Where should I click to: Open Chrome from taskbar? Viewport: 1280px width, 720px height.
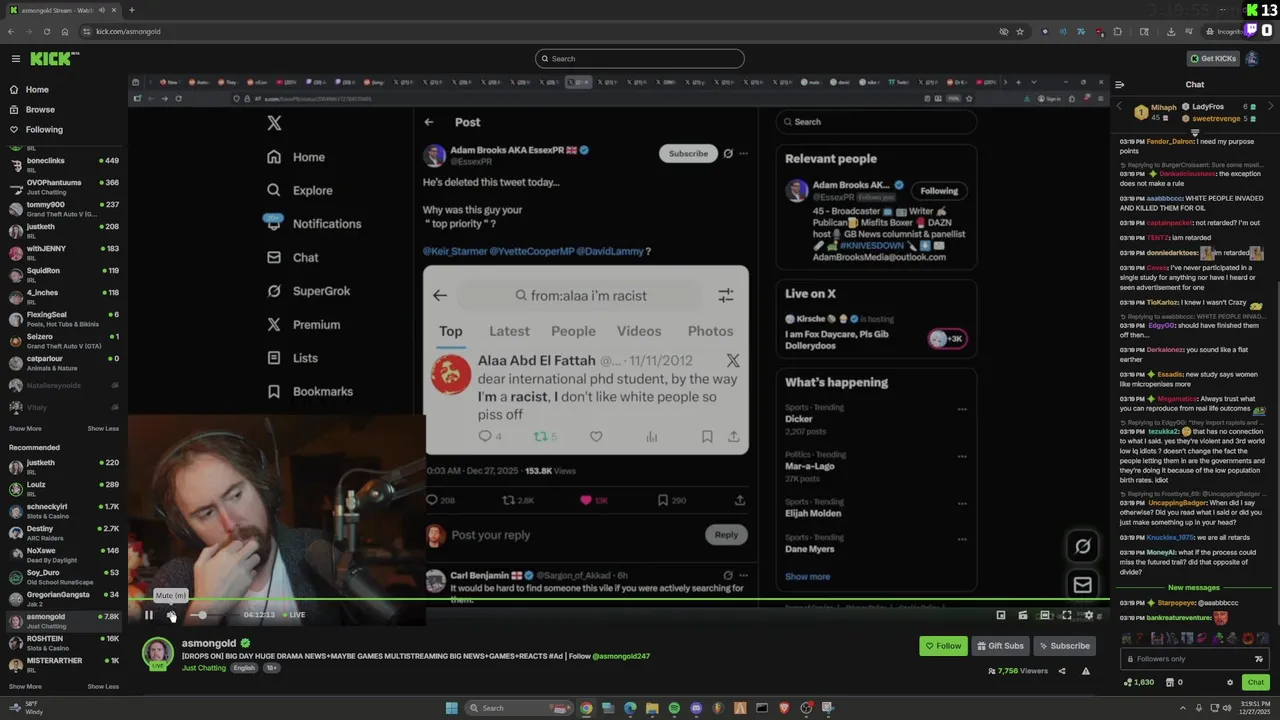tap(586, 708)
